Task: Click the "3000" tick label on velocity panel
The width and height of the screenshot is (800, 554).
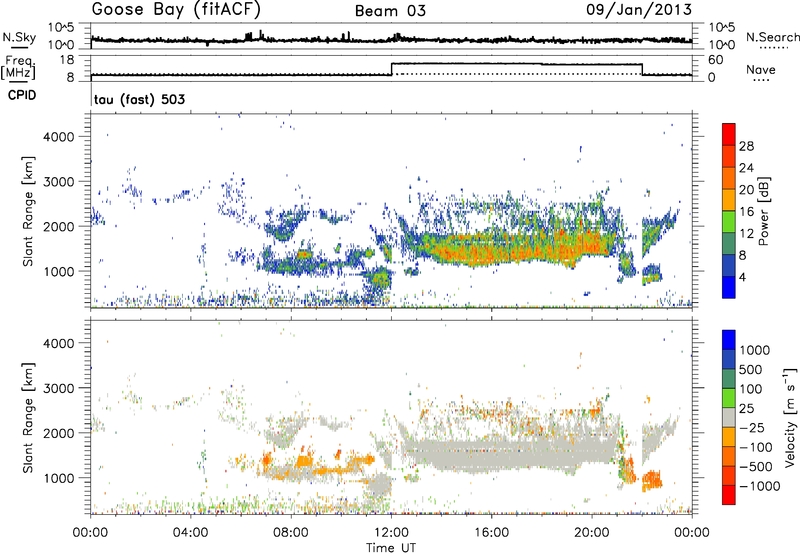Action: [x=58, y=388]
